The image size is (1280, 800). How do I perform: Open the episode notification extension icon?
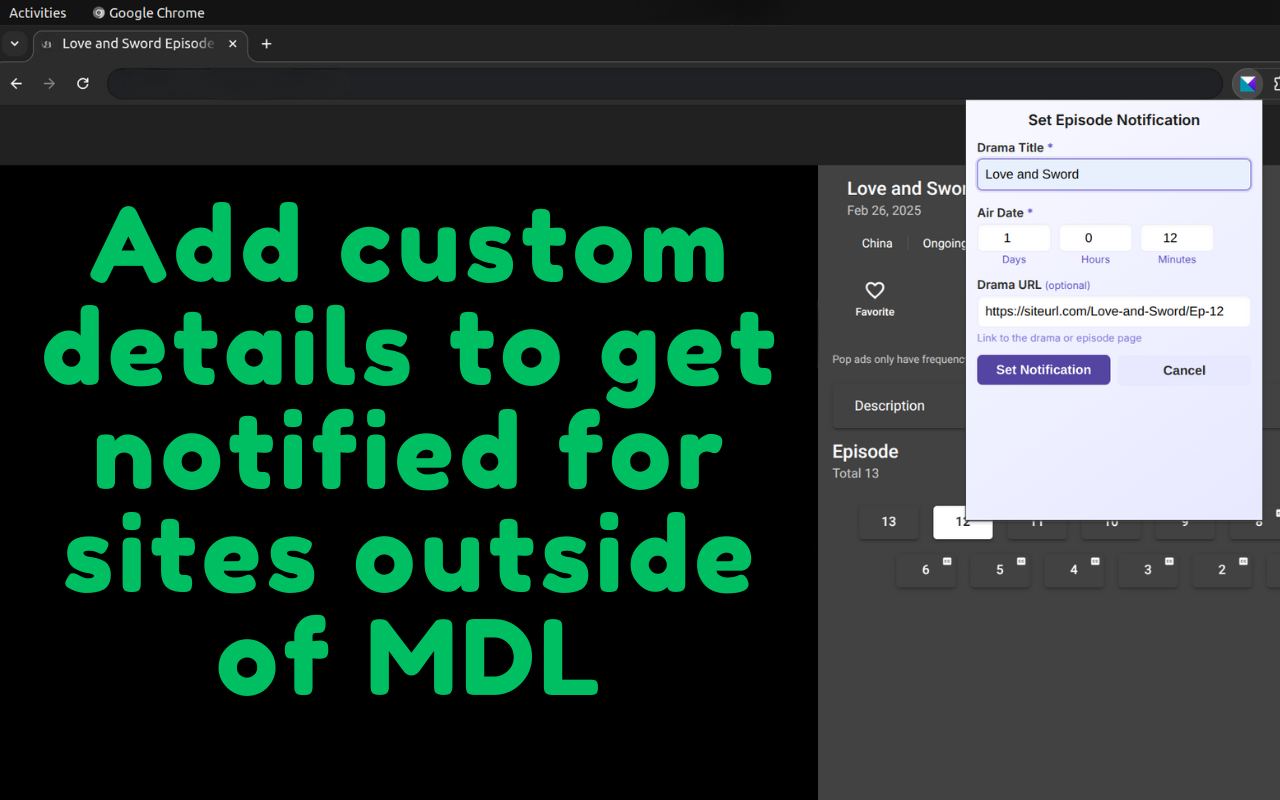pos(1247,83)
